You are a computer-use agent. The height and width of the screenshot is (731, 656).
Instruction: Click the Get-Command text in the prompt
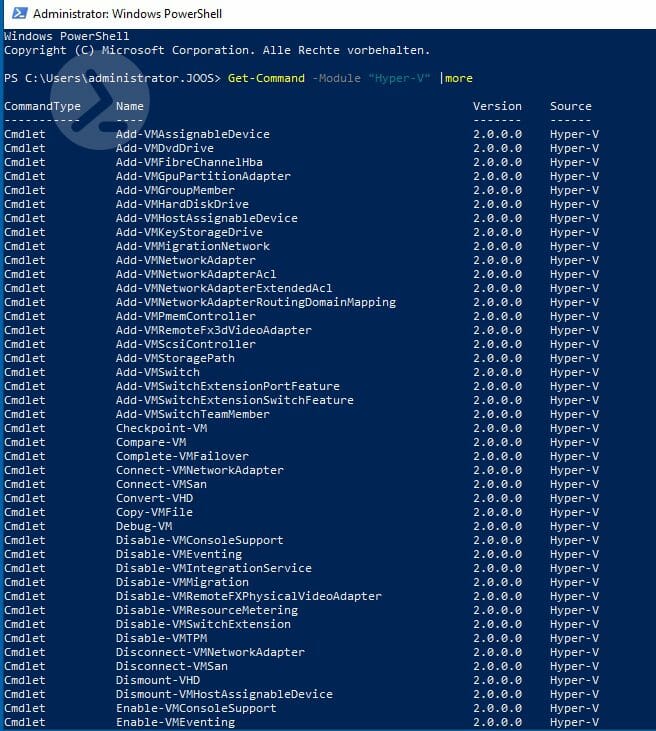click(x=266, y=78)
